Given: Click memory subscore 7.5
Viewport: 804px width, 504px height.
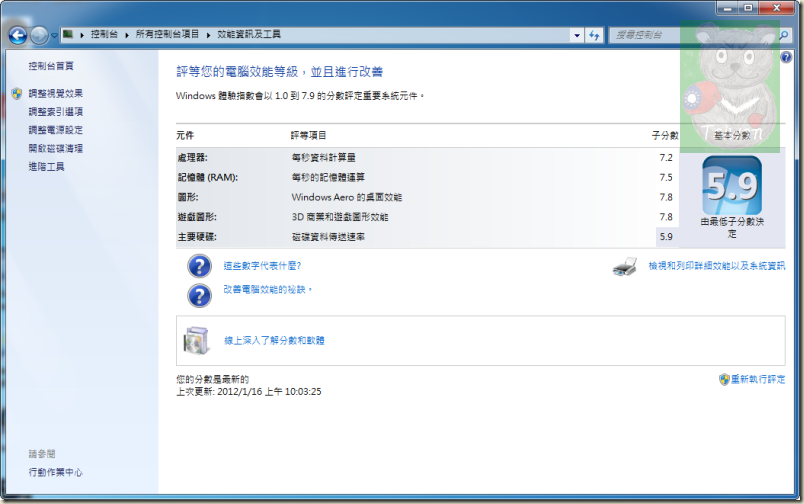Looking at the screenshot, I should coord(666,177).
